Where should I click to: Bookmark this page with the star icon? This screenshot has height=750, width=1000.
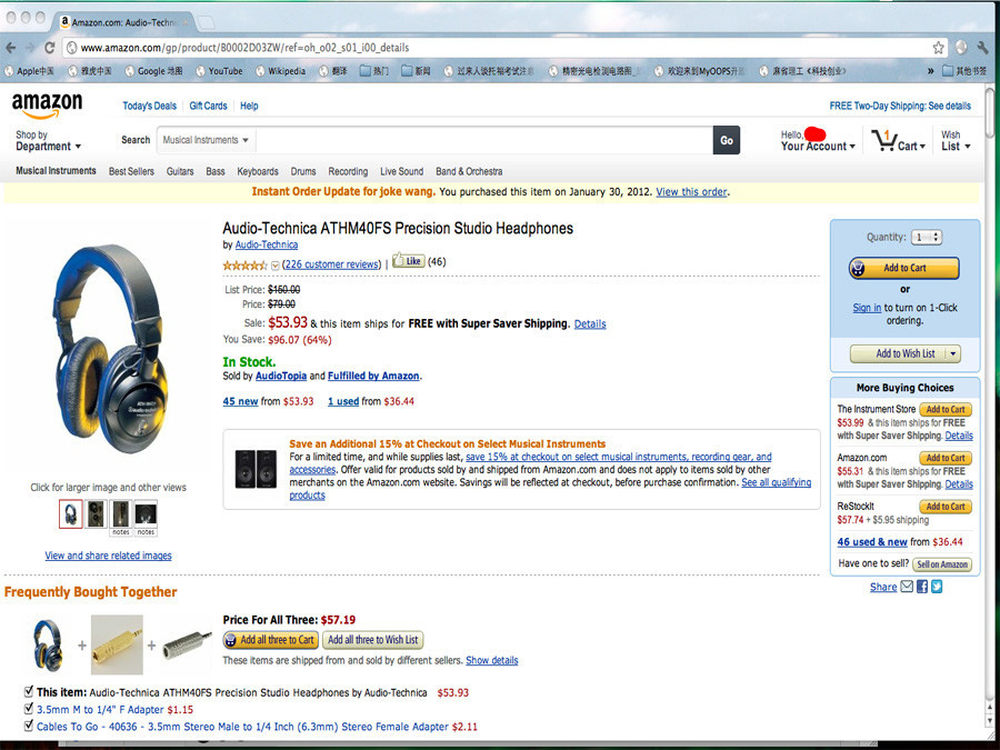click(x=938, y=48)
